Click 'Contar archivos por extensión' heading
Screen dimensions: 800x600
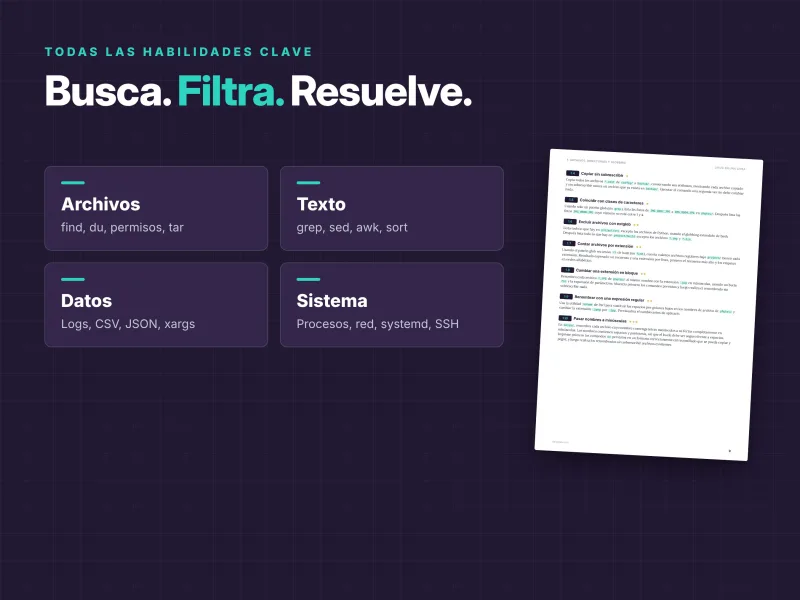(605, 245)
